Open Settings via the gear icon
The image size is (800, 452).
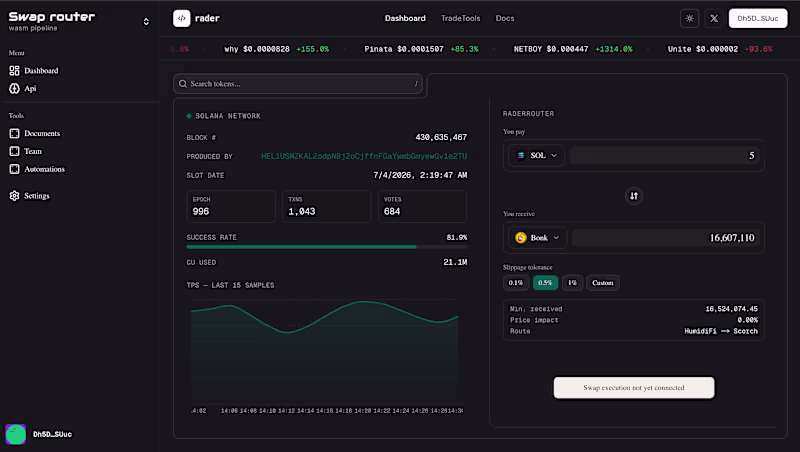[14, 195]
